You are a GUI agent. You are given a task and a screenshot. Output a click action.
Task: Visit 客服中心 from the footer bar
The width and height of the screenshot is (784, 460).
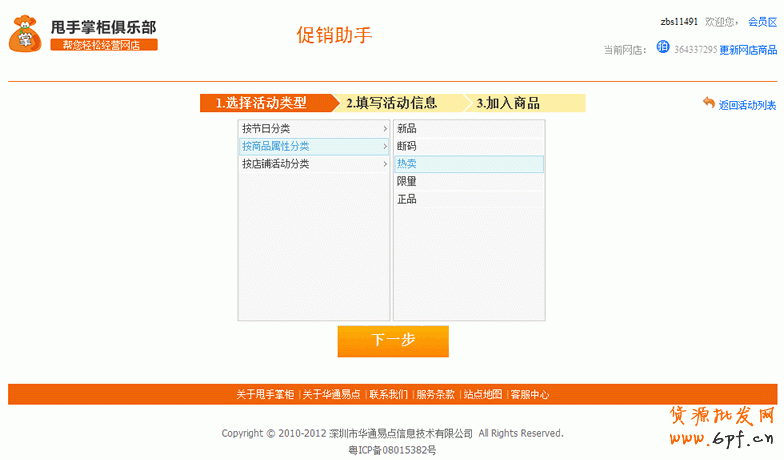click(529, 395)
